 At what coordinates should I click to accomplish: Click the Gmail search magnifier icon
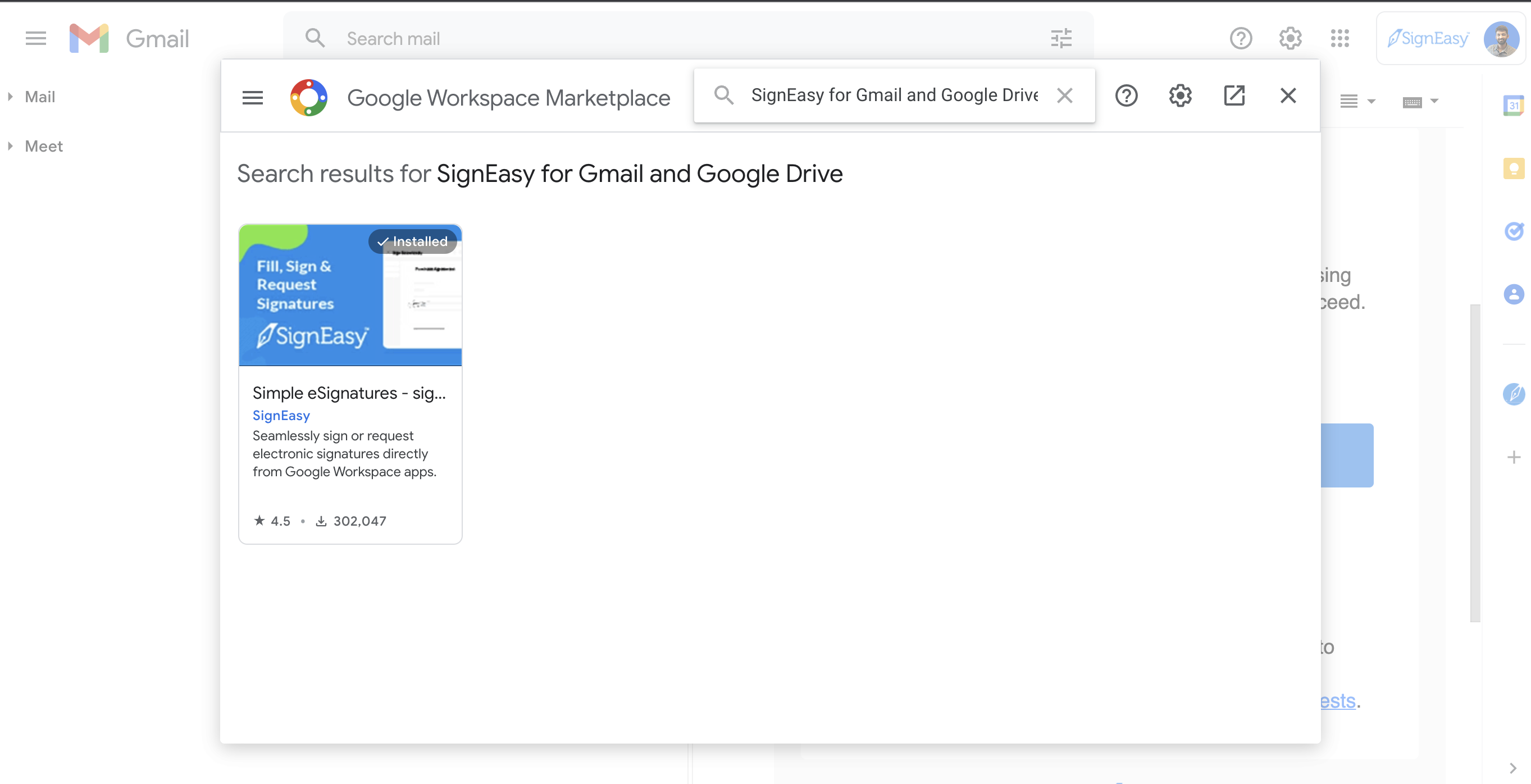point(315,39)
